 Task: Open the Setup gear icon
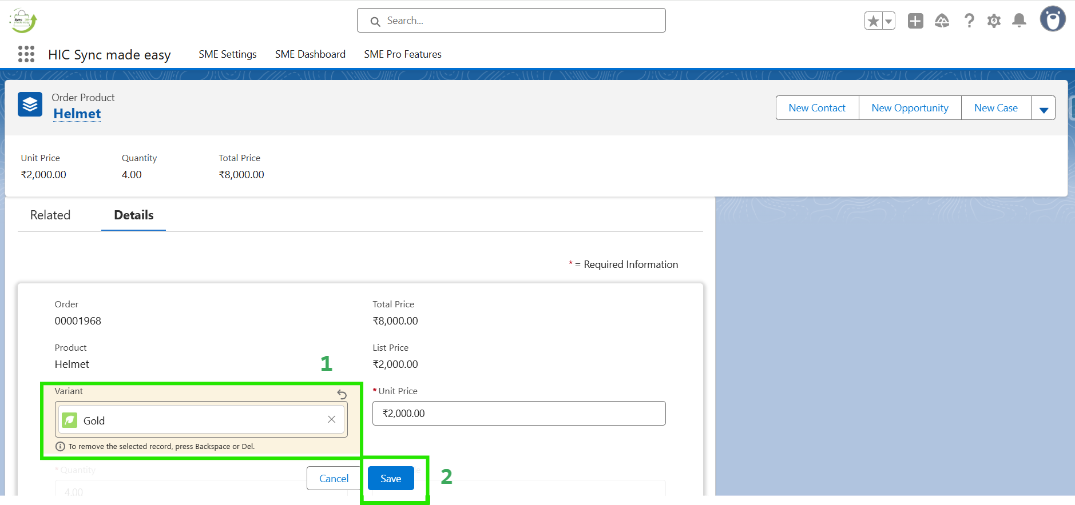point(993,21)
